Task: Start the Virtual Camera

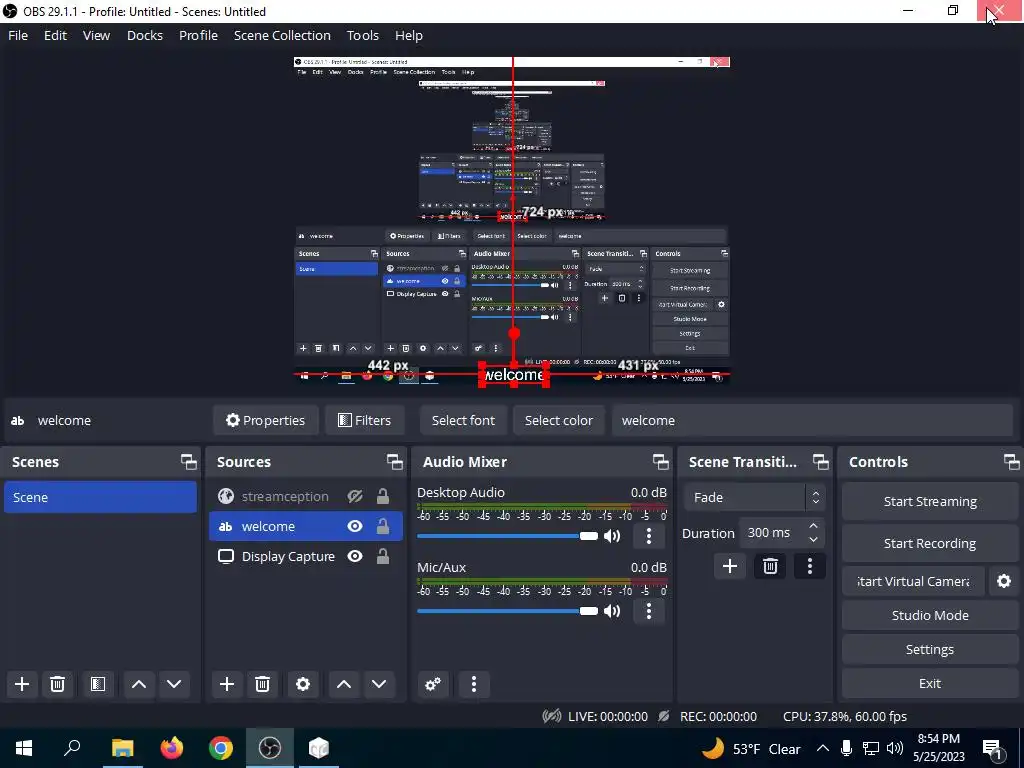Action: coord(913,581)
